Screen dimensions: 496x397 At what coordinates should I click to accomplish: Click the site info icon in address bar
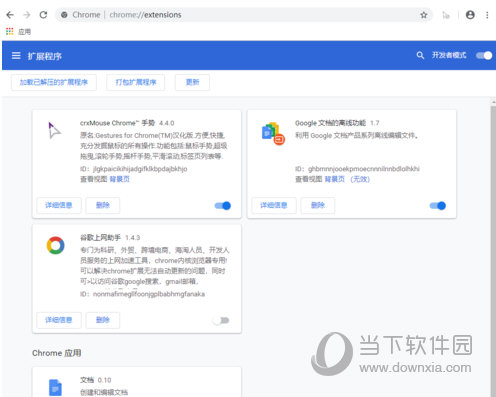point(64,15)
